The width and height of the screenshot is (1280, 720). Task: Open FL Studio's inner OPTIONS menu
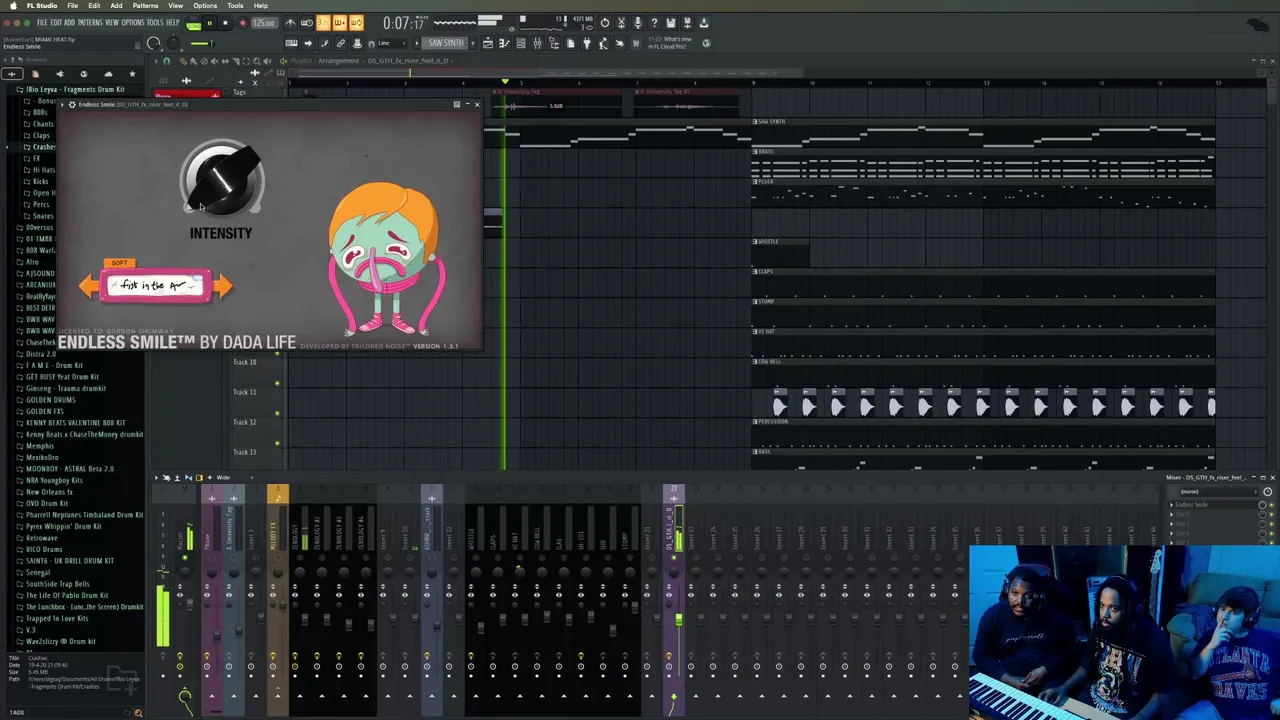(133, 22)
